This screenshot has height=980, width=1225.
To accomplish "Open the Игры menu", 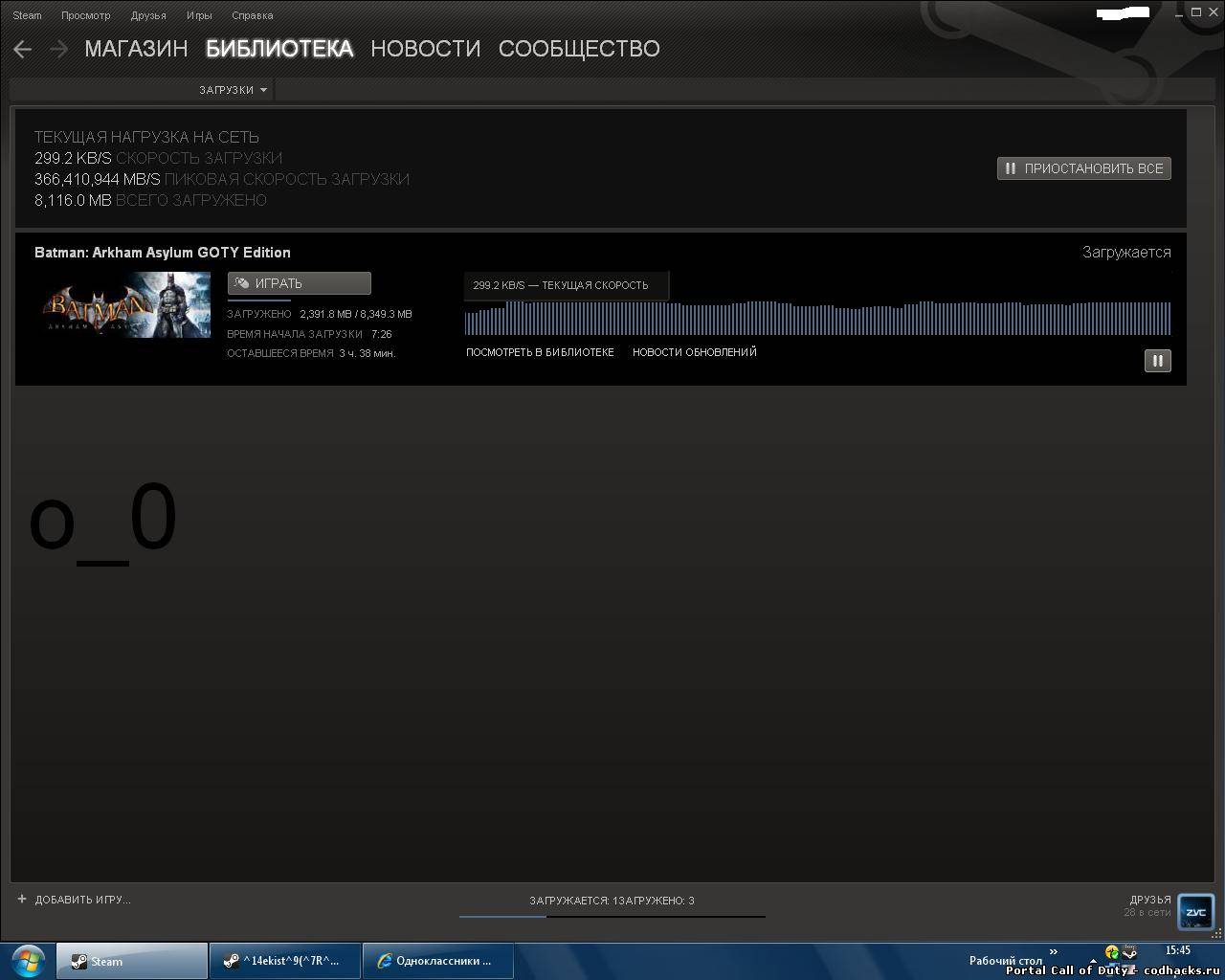I will tap(199, 15).
